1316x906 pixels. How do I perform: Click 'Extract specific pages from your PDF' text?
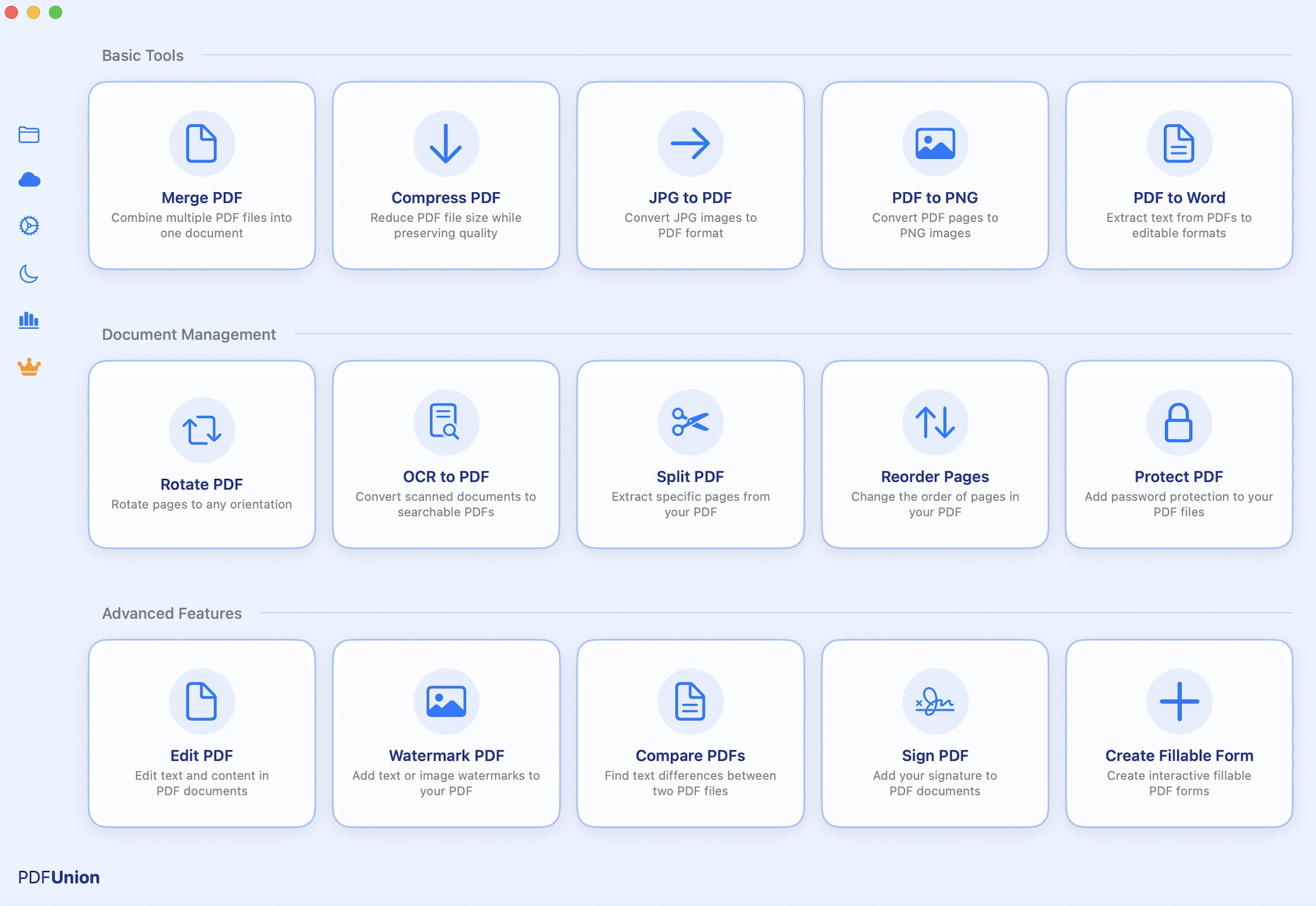(x=691, y=504)
